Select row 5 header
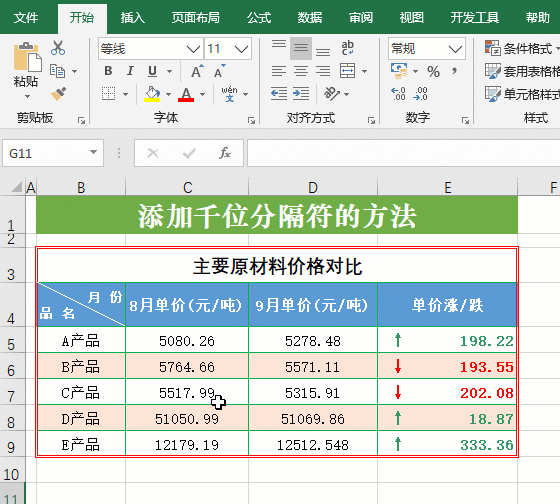Viewport: 560px width, 504px height. pos(11,340)
